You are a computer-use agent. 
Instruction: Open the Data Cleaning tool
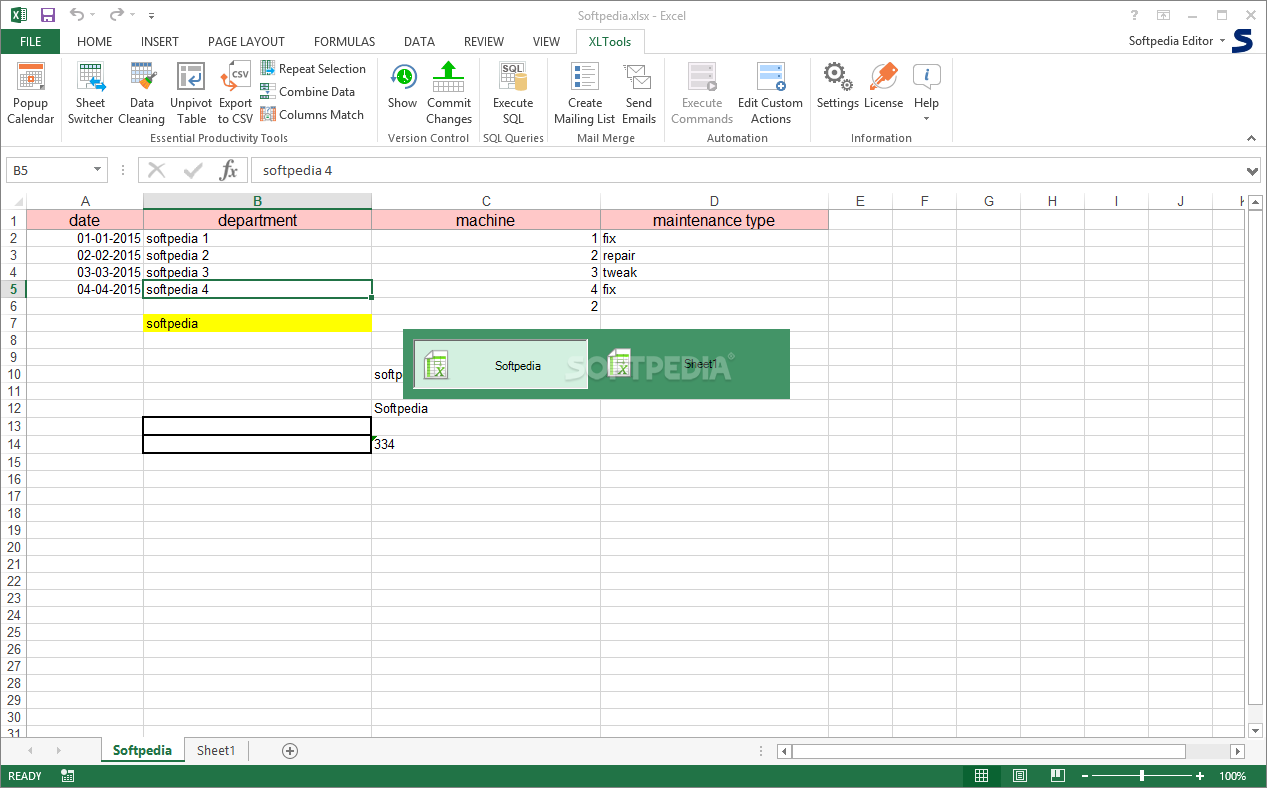click(142, 93)
